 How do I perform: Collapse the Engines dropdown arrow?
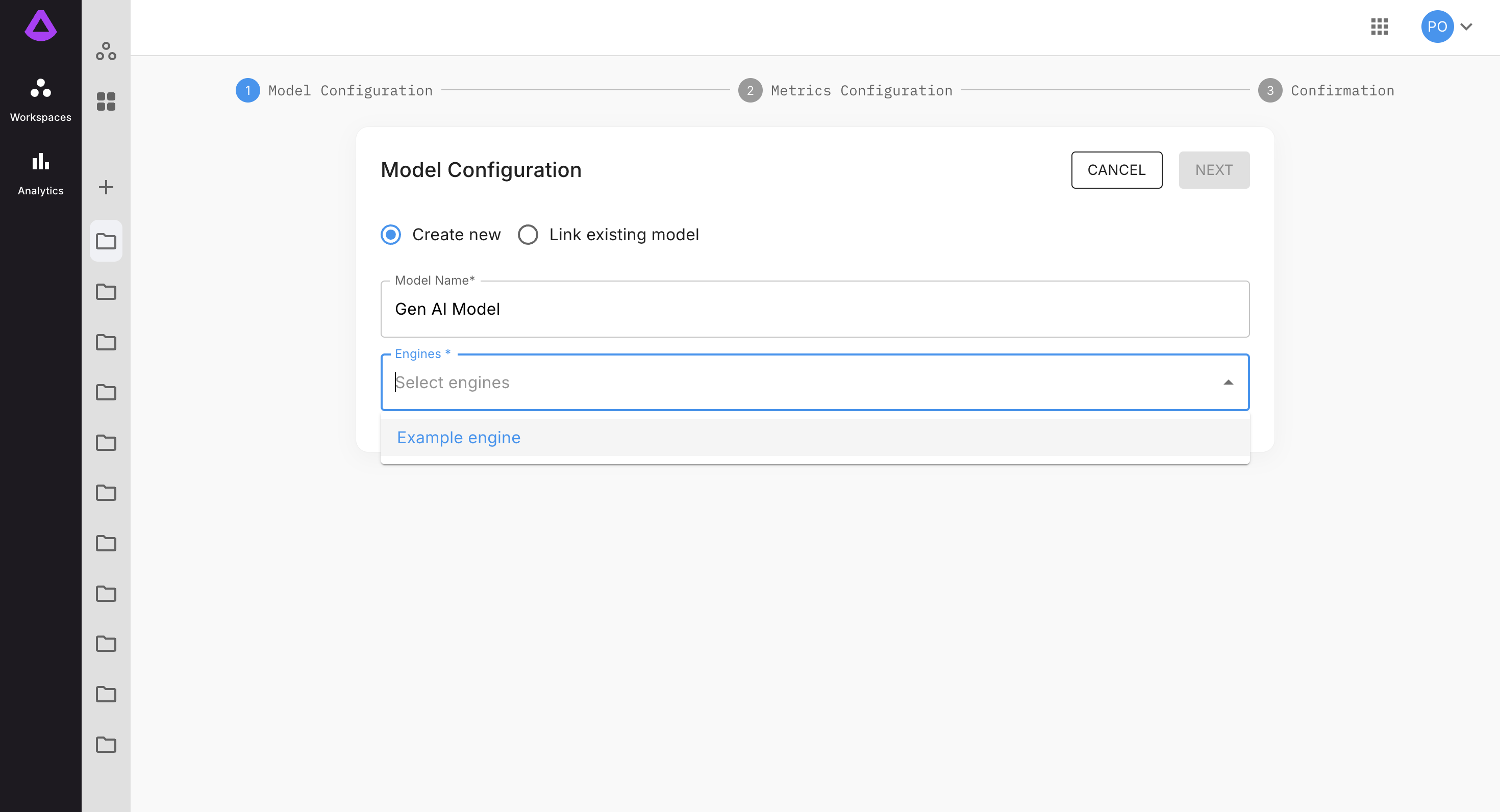click(x=1228, y=383)
